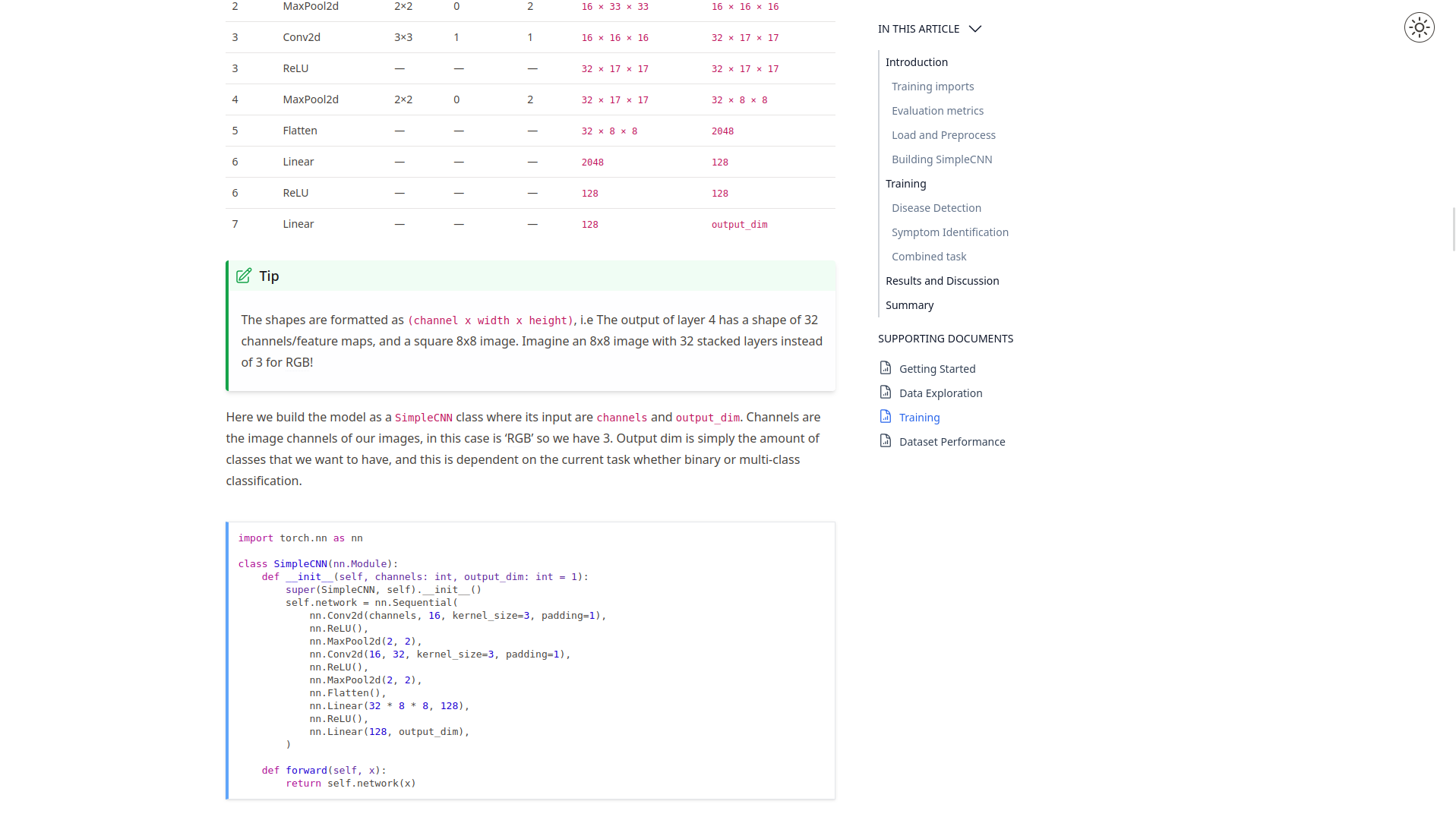Viewport: 1456px width, 820px height.
Task: Select Building SimpleCNN in contents
Action: tap(941, 159)
